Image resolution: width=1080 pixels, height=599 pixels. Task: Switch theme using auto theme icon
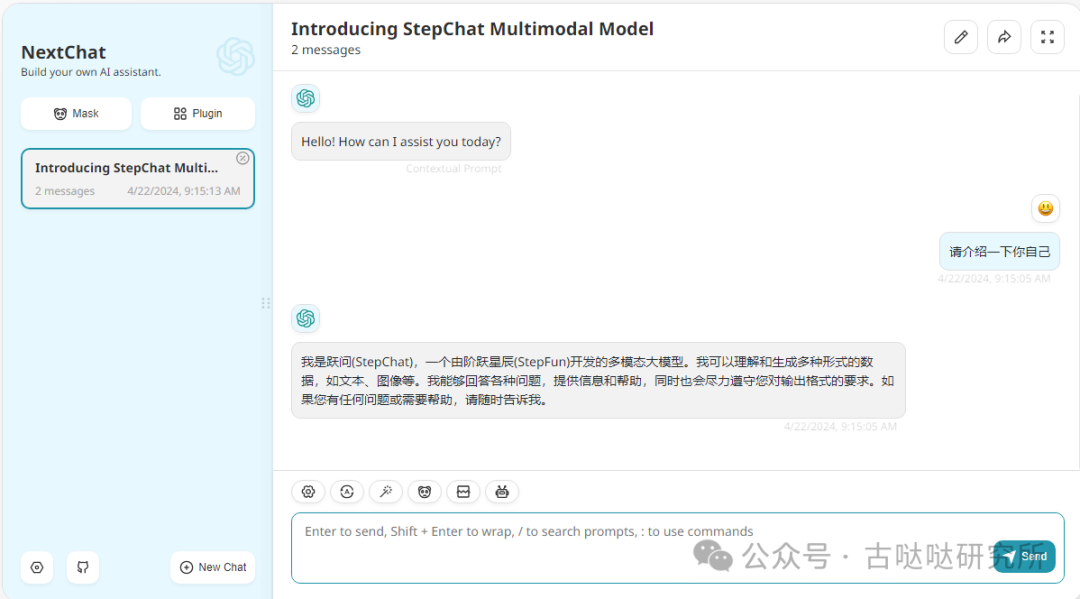347,492
